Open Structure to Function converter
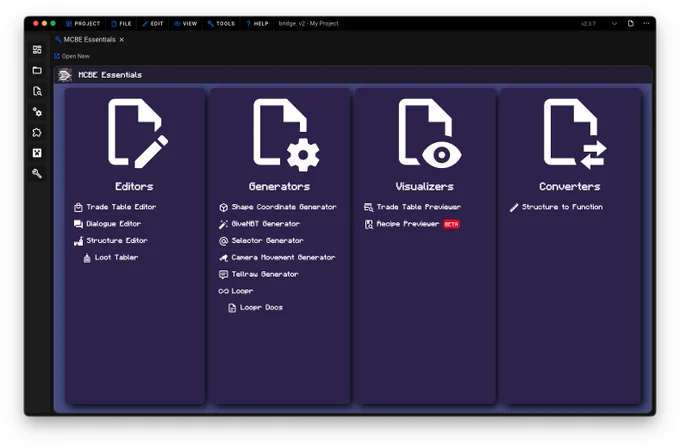The height and width of the screenshot is (448, 680). 556,207
